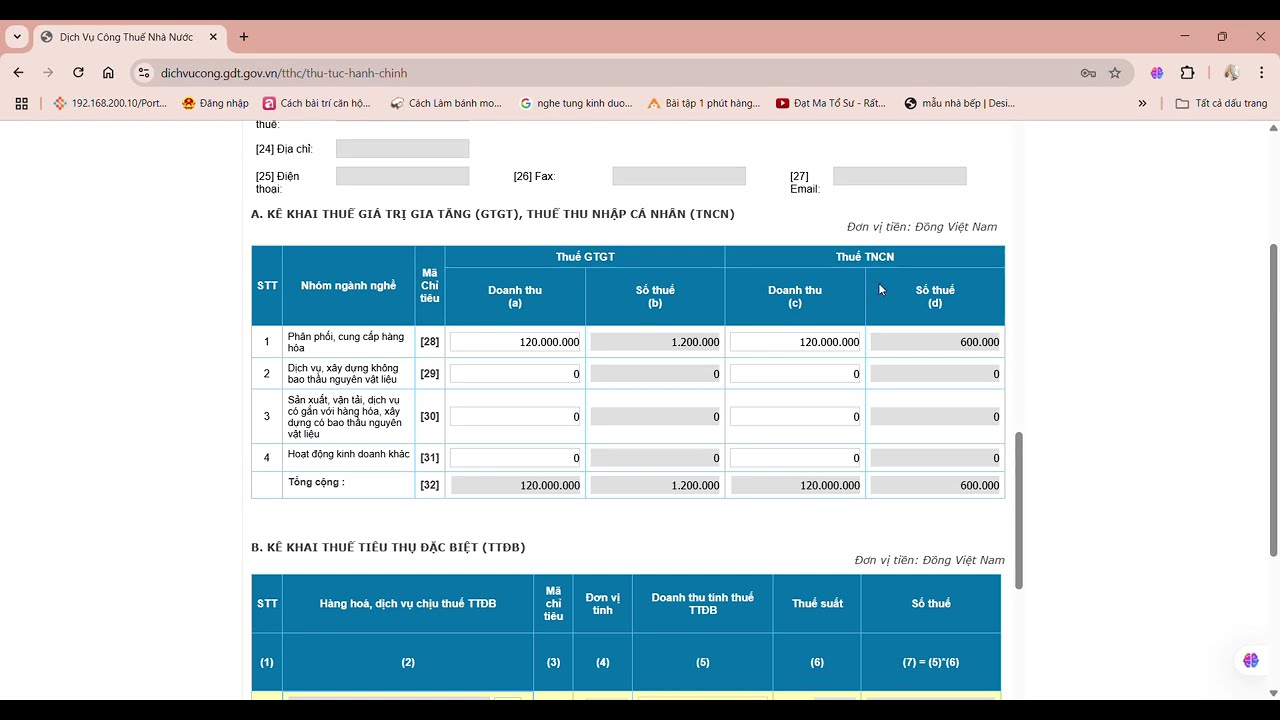The height and width of the screenshot is (720, 1280).
Task: Edit GTGT Doanh thu for row [30]
Action: tap(515, 416)
